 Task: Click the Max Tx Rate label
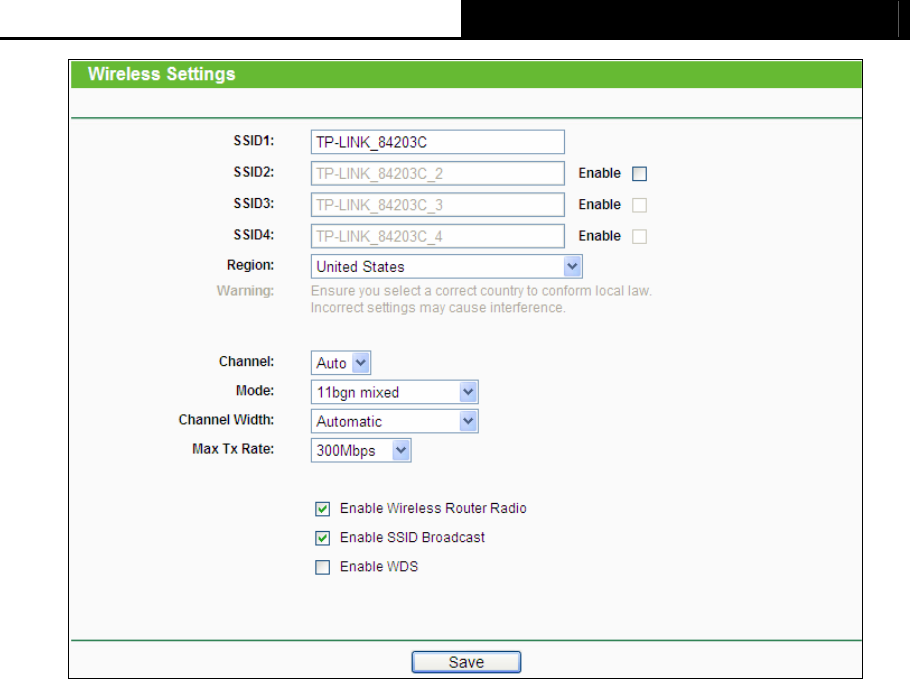click(233, 449)
